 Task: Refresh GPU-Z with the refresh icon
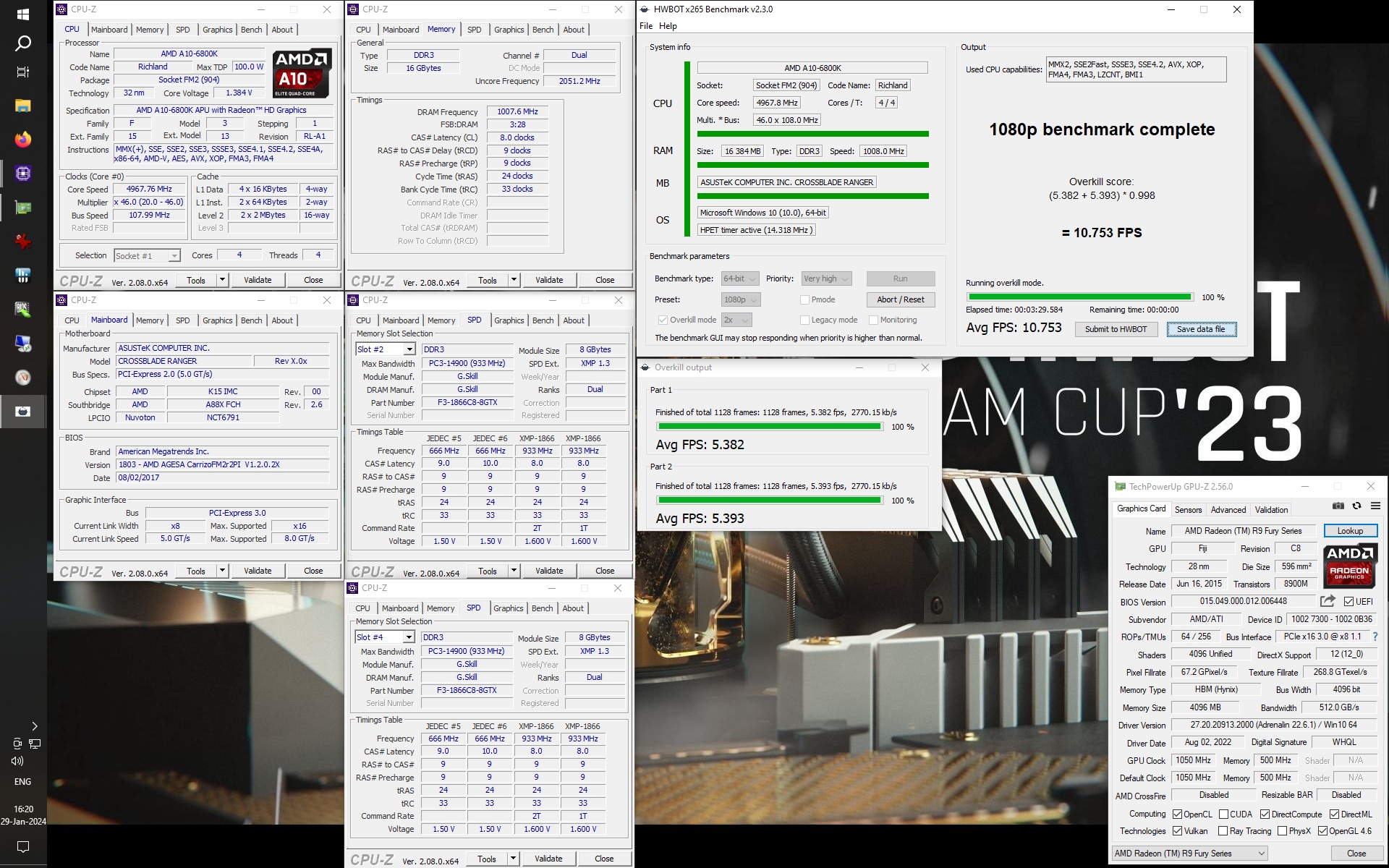[x=1357, y=506]
